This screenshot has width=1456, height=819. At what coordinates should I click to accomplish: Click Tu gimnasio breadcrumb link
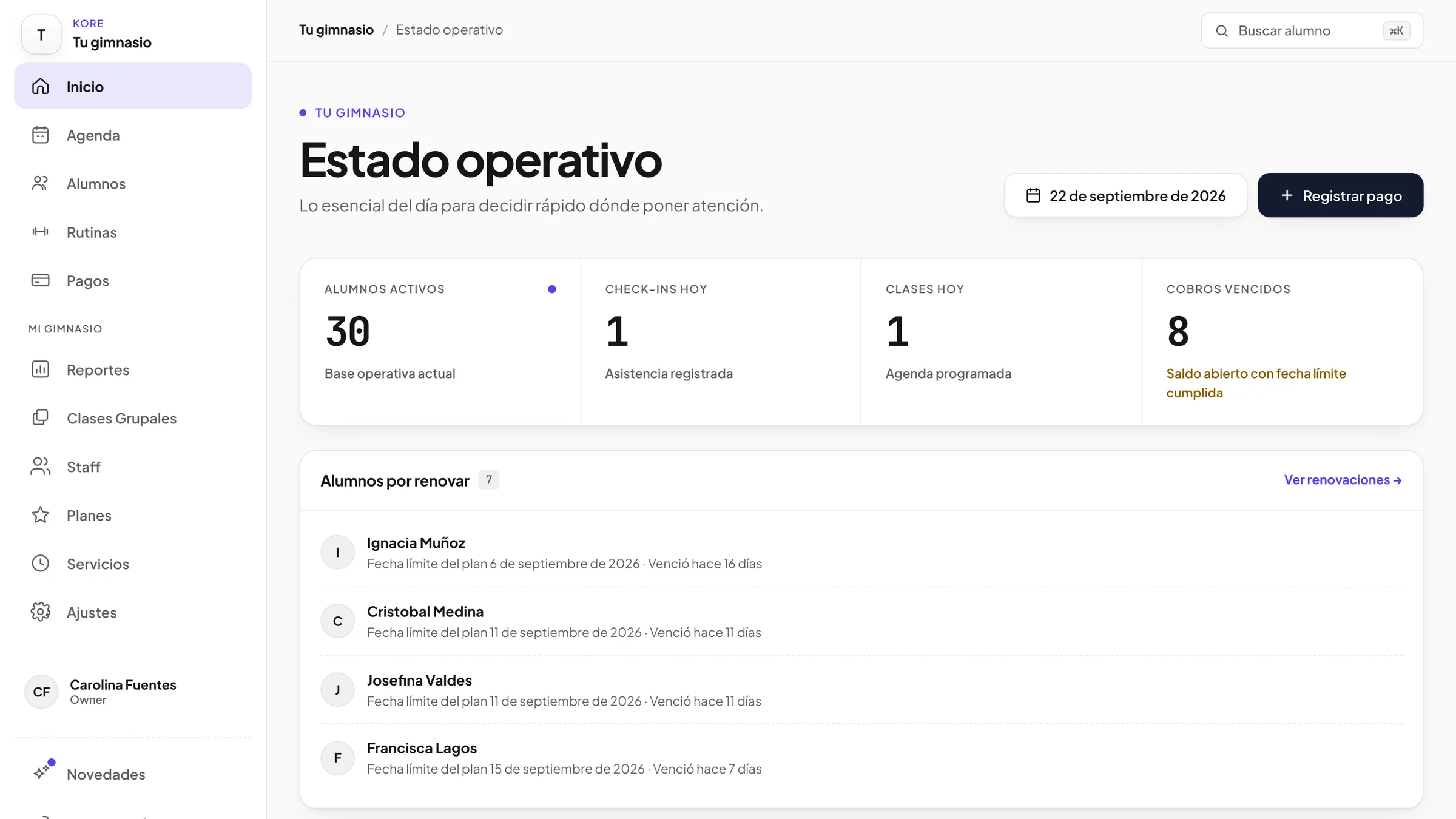pyautogui.click(x=336, y=30)
